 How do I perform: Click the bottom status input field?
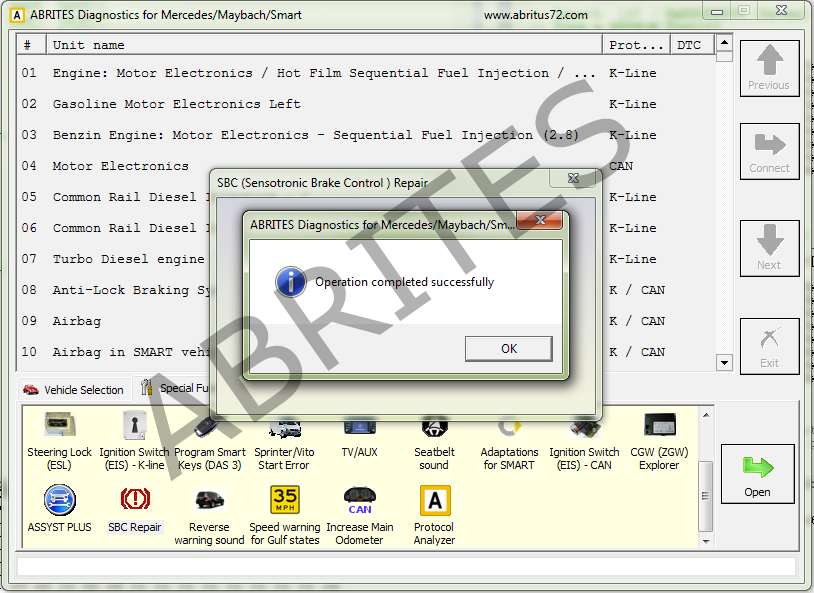(406, 567)
